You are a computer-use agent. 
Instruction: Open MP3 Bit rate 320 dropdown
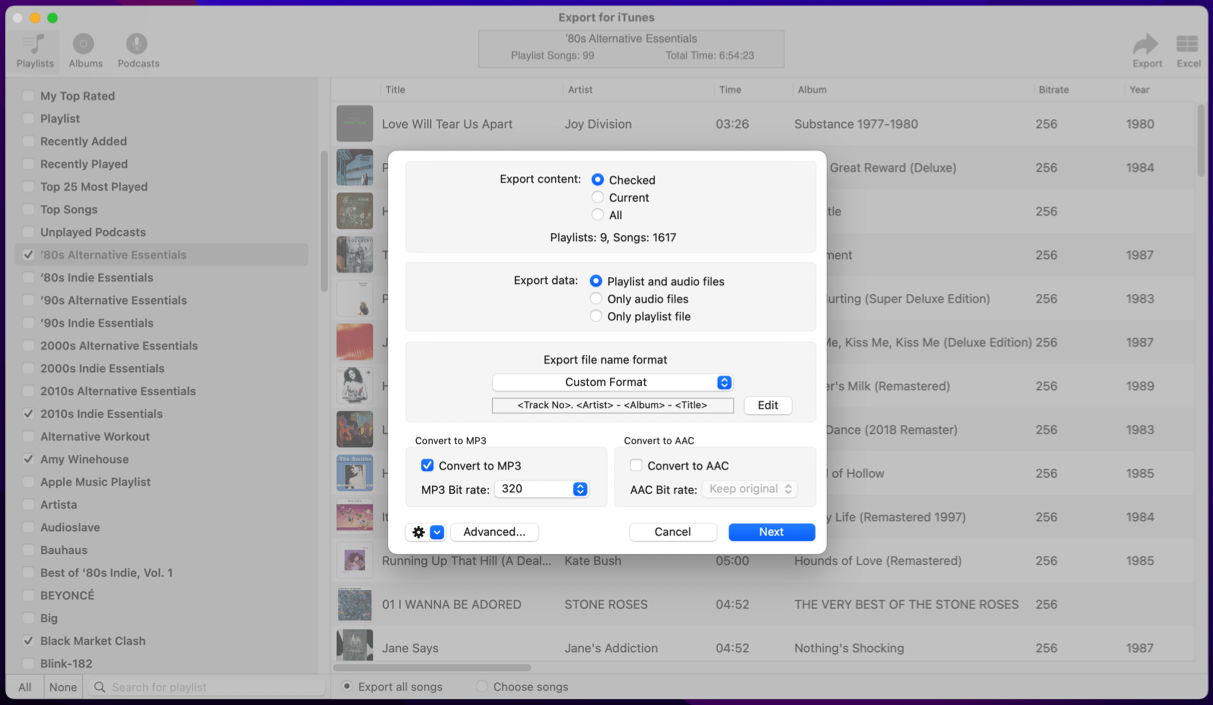coord(542,489)
